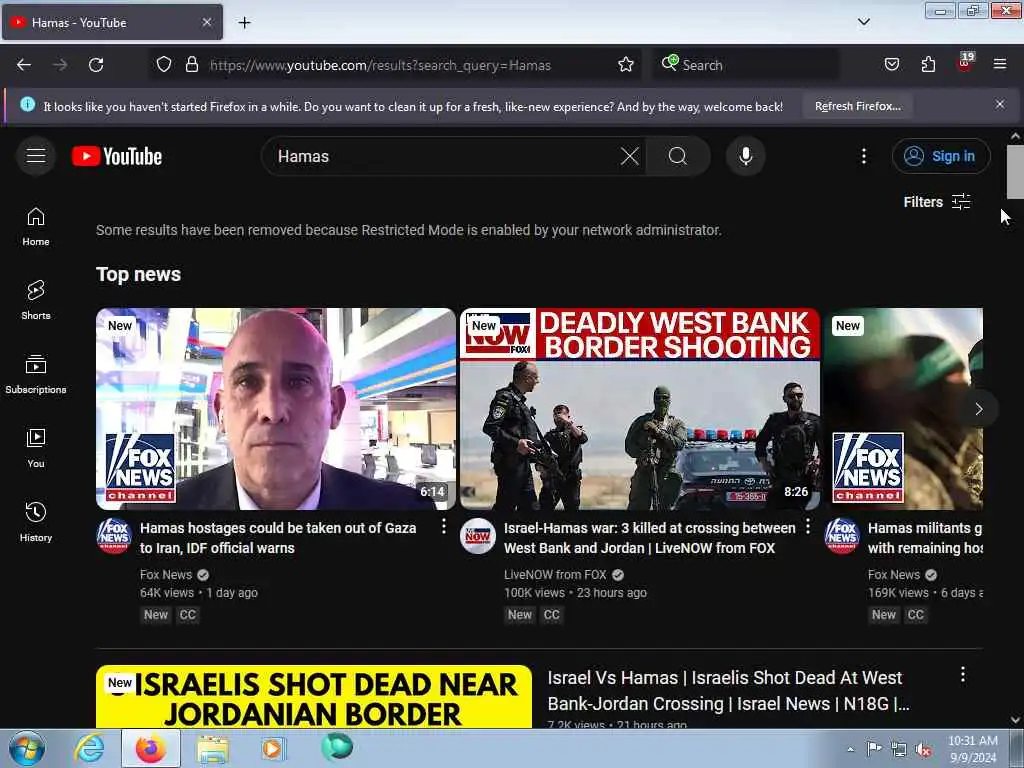The height and width of the screenshot is (768, 1024).
Task: Click the Firefox URL address bar
Action: click(x=395, y=65)
